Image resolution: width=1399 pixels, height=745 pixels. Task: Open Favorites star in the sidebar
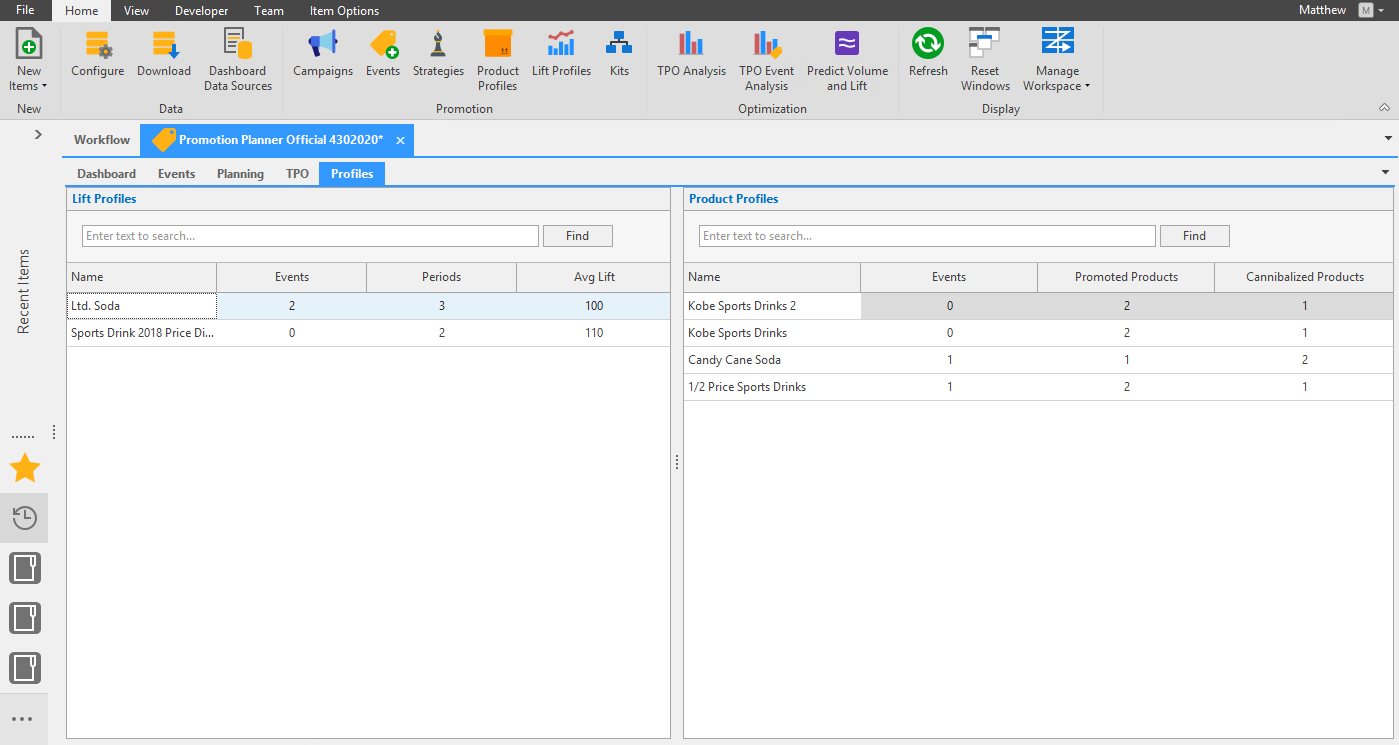tap(24, 467)
